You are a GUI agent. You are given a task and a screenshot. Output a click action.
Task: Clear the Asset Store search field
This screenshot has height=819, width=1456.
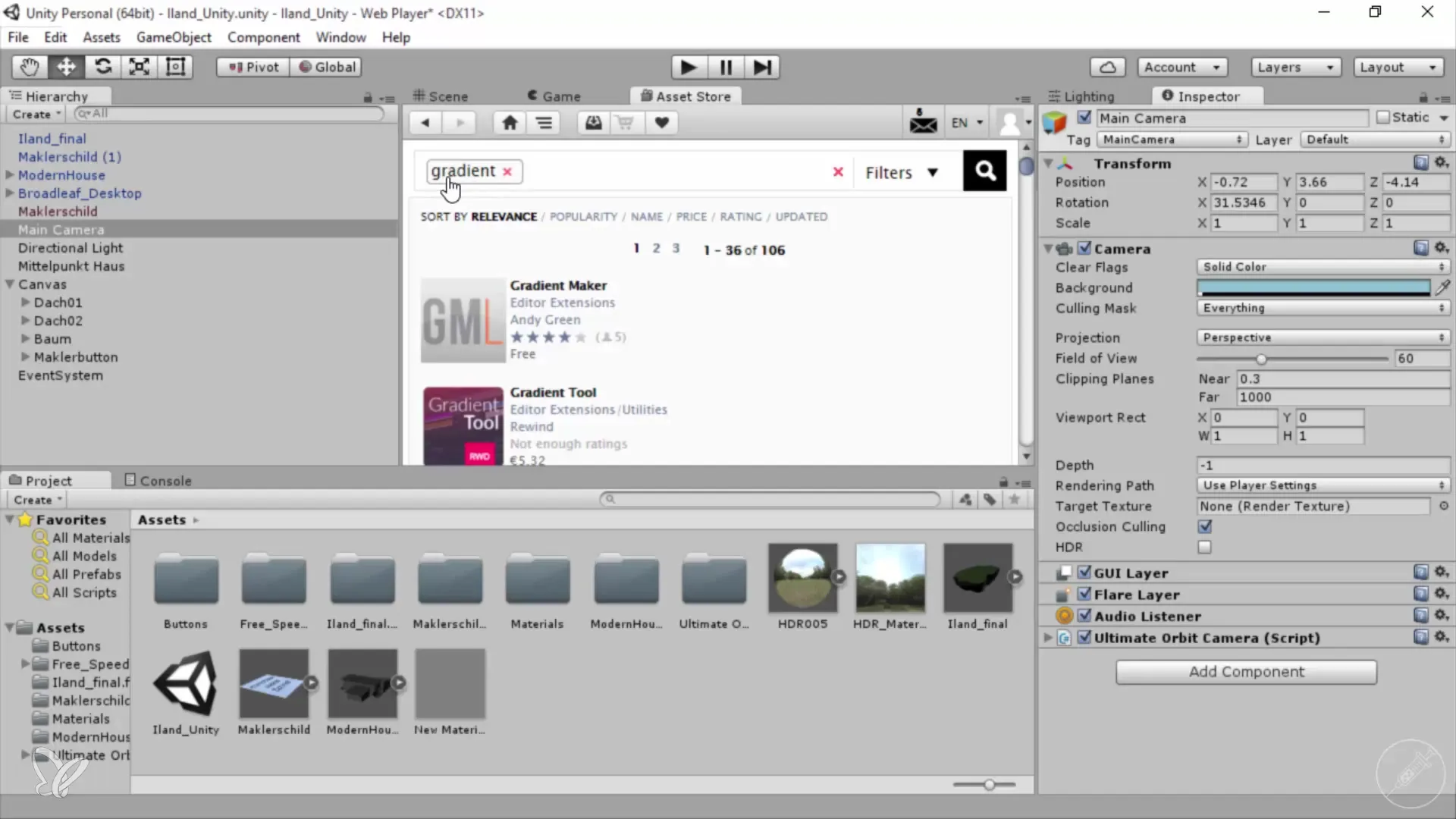[838, 172]
